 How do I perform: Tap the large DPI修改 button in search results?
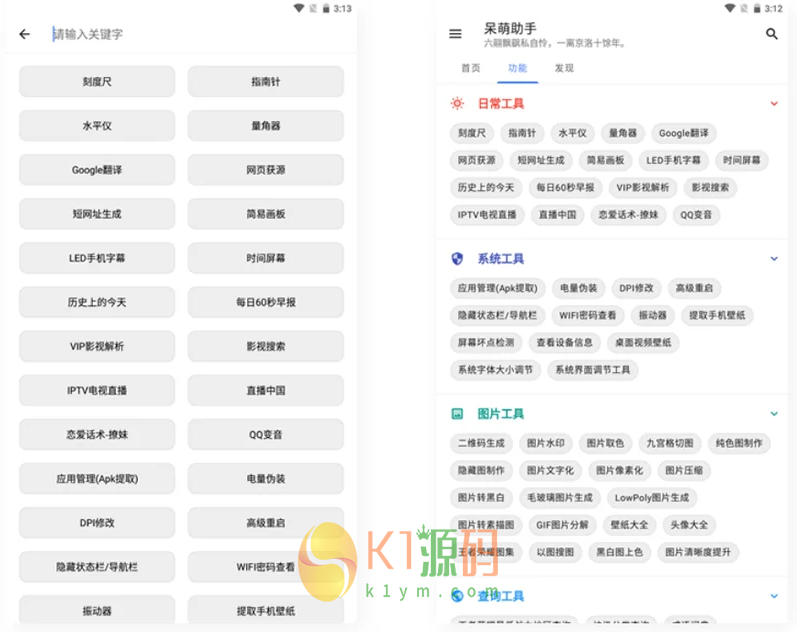tap(97, 523)
